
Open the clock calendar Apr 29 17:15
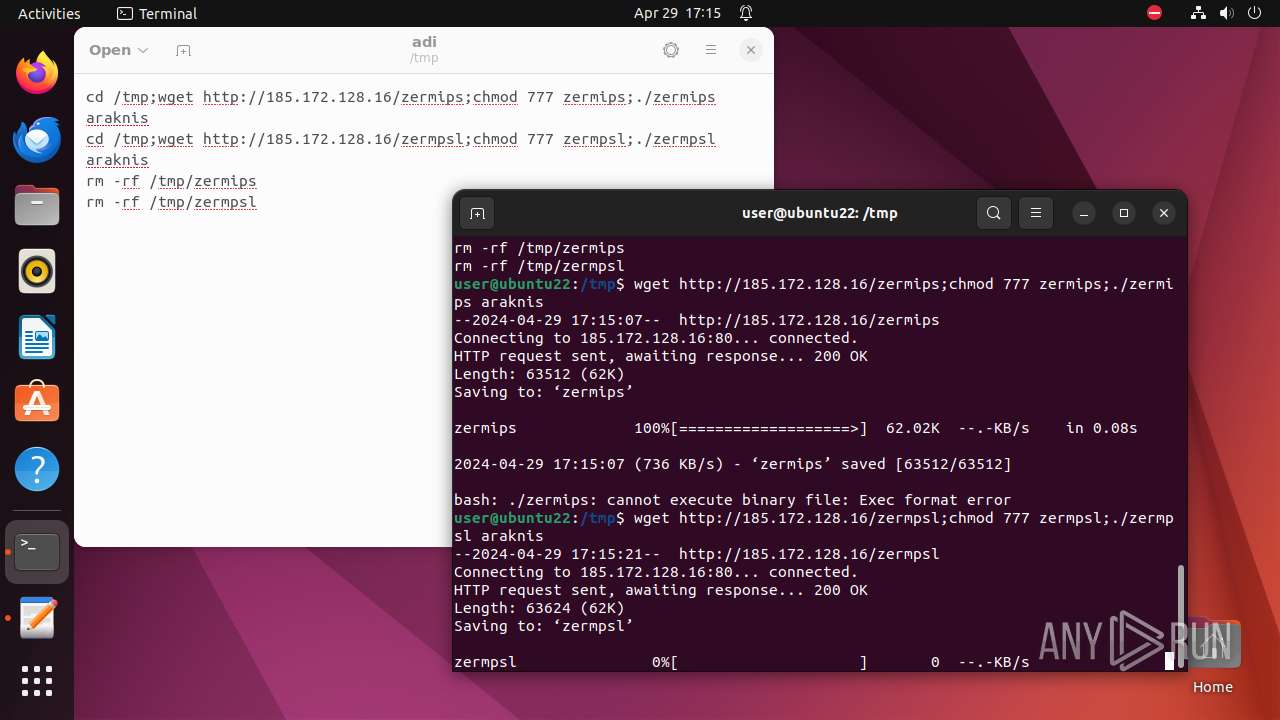pyautogui.click(x=677, y=13)
